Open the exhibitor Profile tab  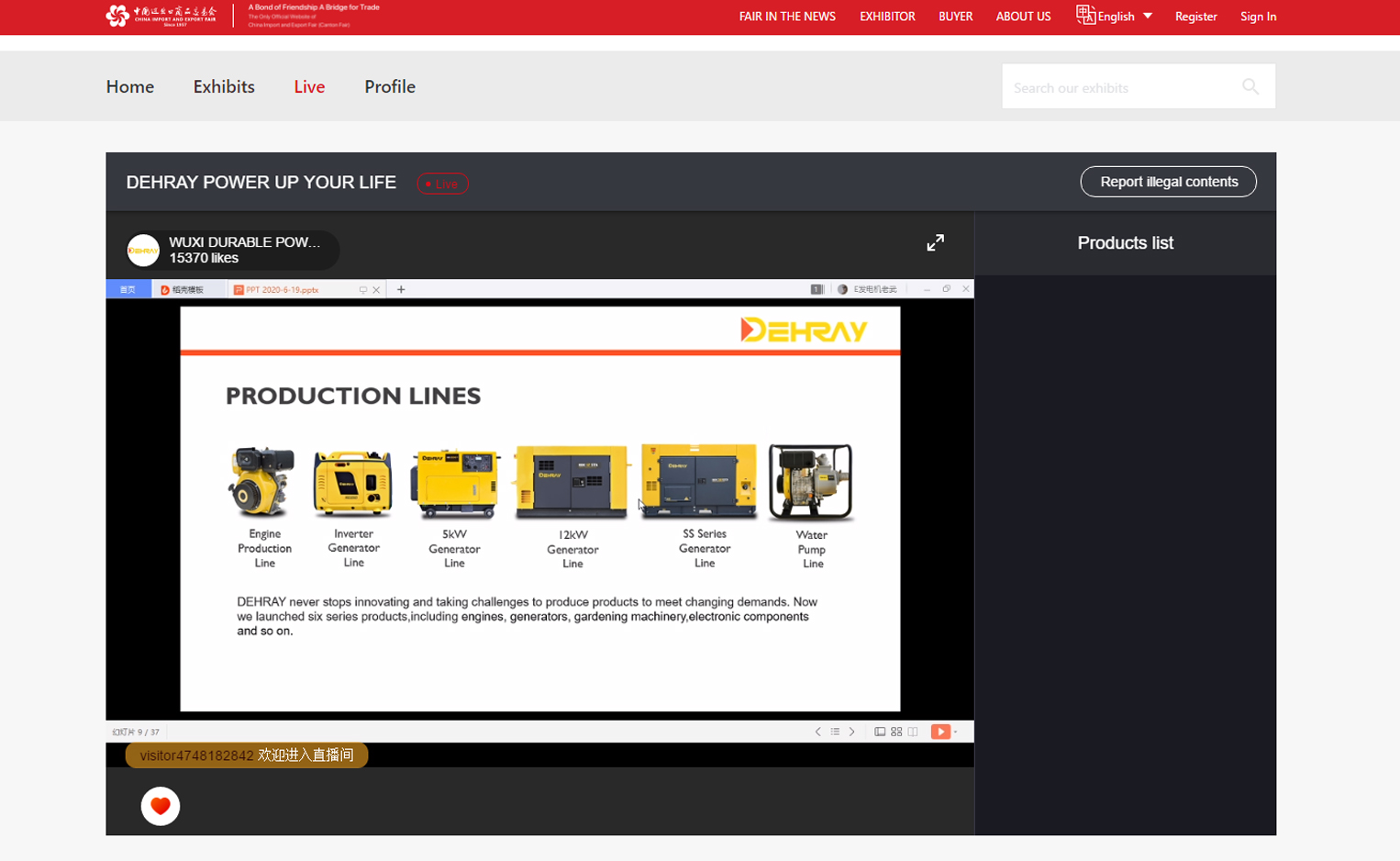coord(390,86)
